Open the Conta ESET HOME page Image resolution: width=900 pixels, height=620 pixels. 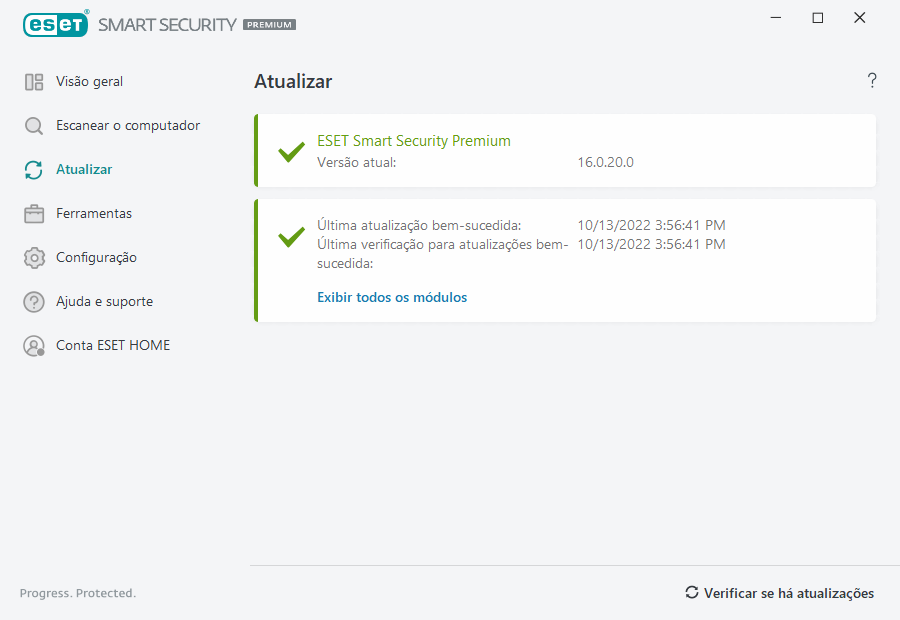point(113,346)
